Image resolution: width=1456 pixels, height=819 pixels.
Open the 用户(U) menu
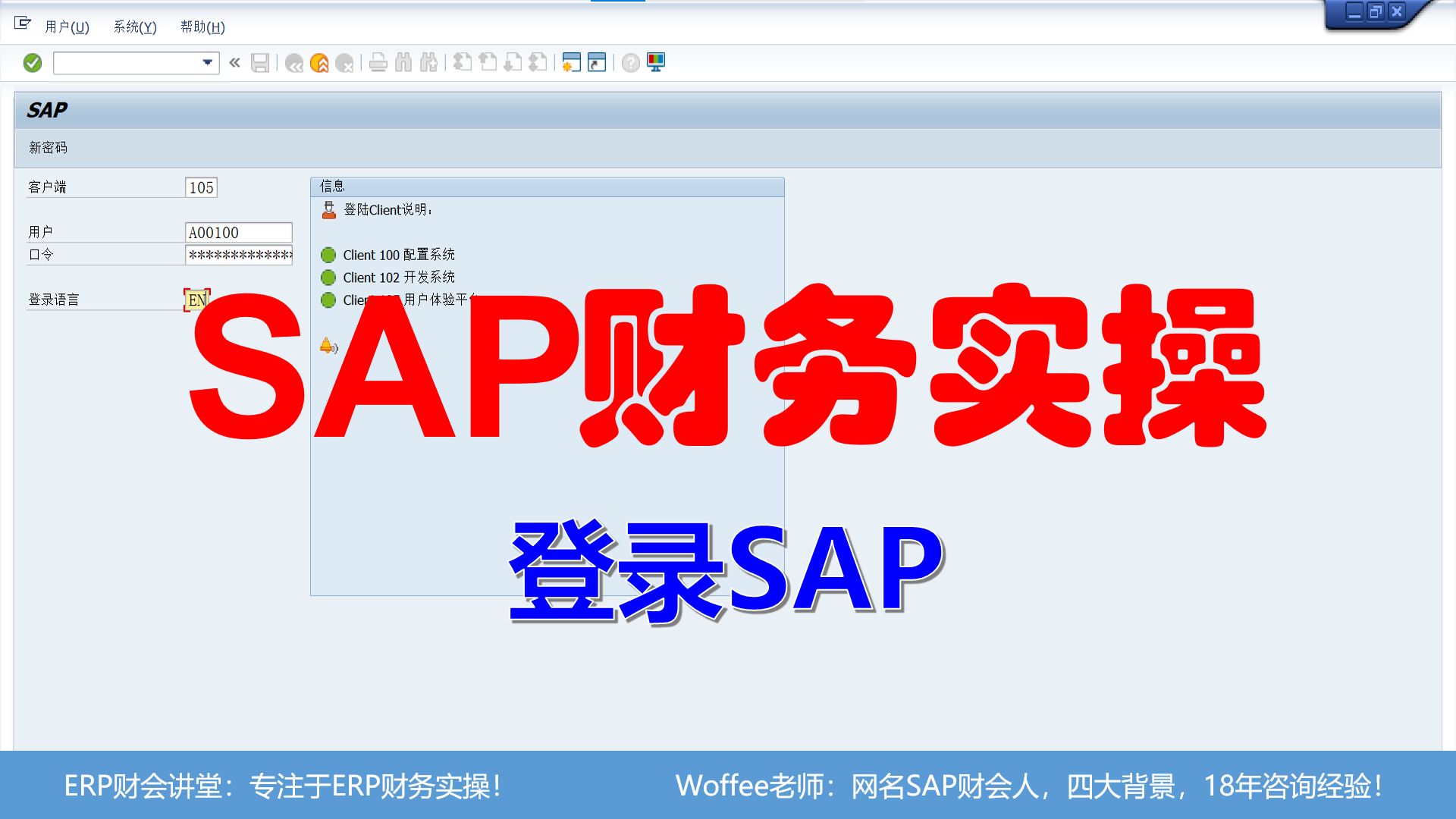pos(67,27)
